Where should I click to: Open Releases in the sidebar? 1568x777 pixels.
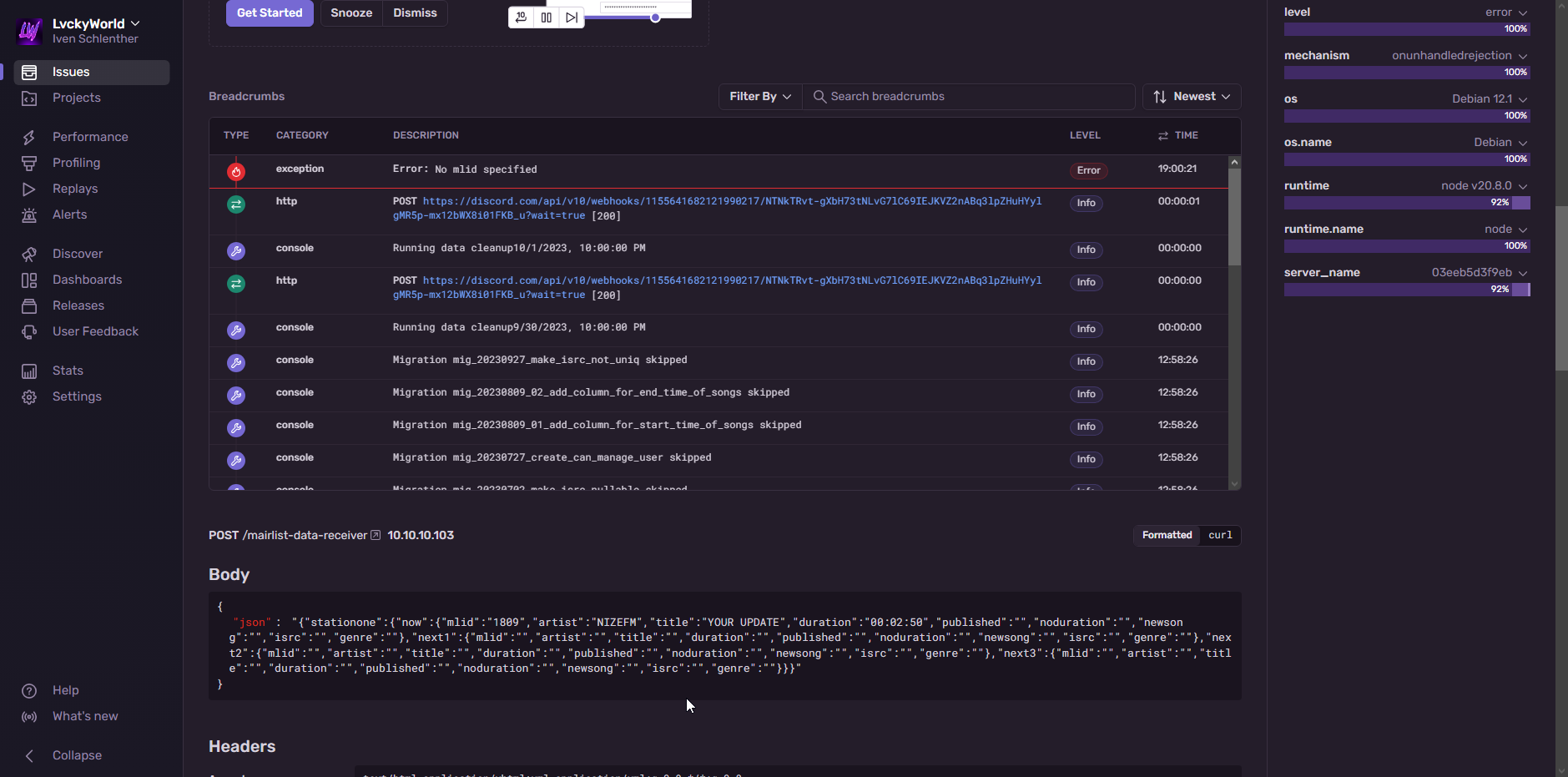[78, 306]
